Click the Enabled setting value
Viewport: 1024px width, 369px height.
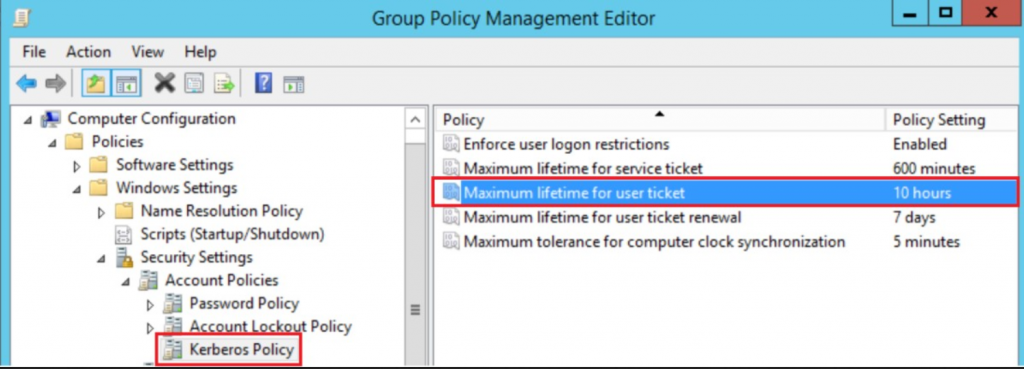[x=920, y=144]
